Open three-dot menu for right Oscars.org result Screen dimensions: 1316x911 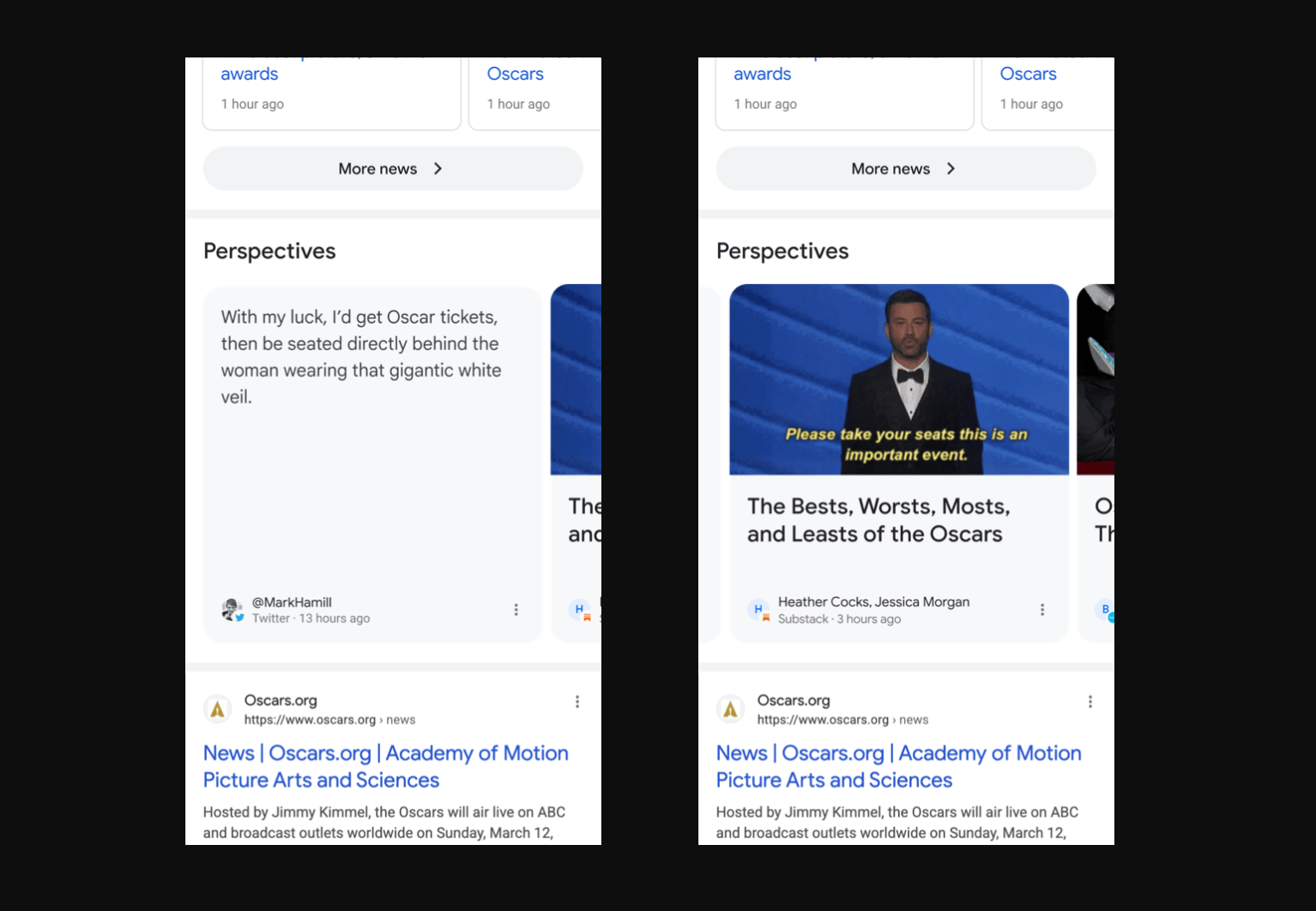(x=1090, y=702)
